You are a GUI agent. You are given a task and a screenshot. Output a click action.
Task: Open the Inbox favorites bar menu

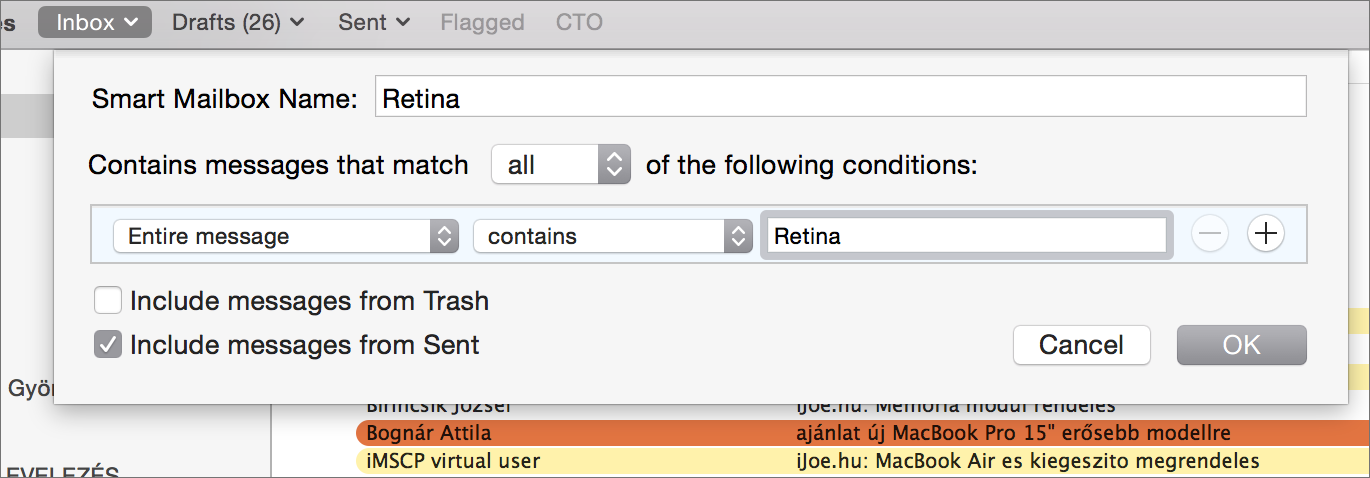pos(95,22)
